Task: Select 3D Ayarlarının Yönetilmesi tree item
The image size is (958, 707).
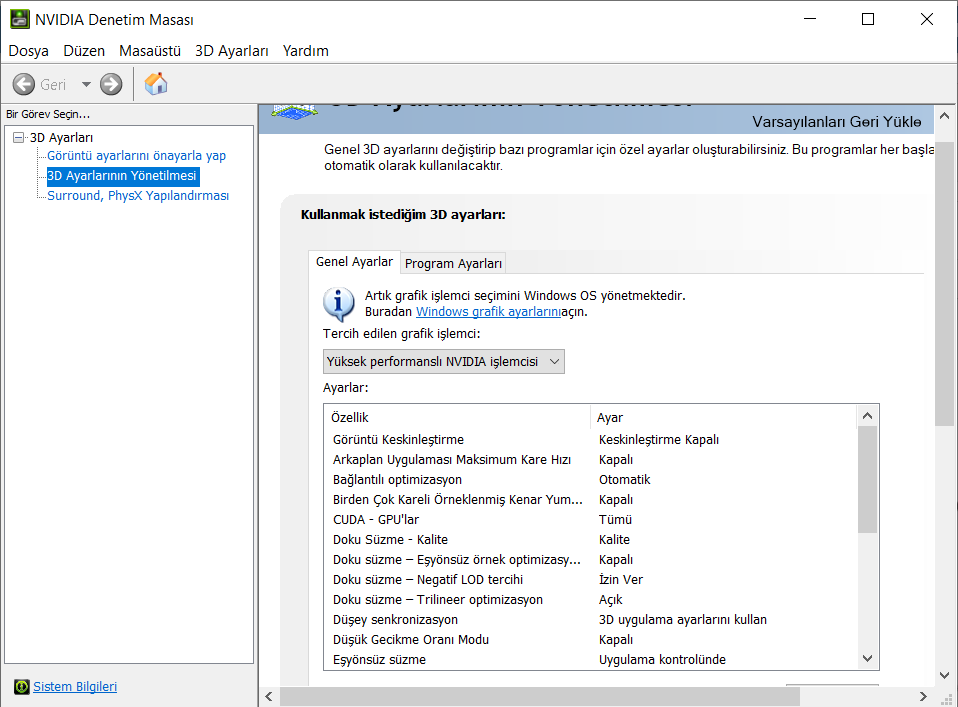Action: (x=122, y=176)
